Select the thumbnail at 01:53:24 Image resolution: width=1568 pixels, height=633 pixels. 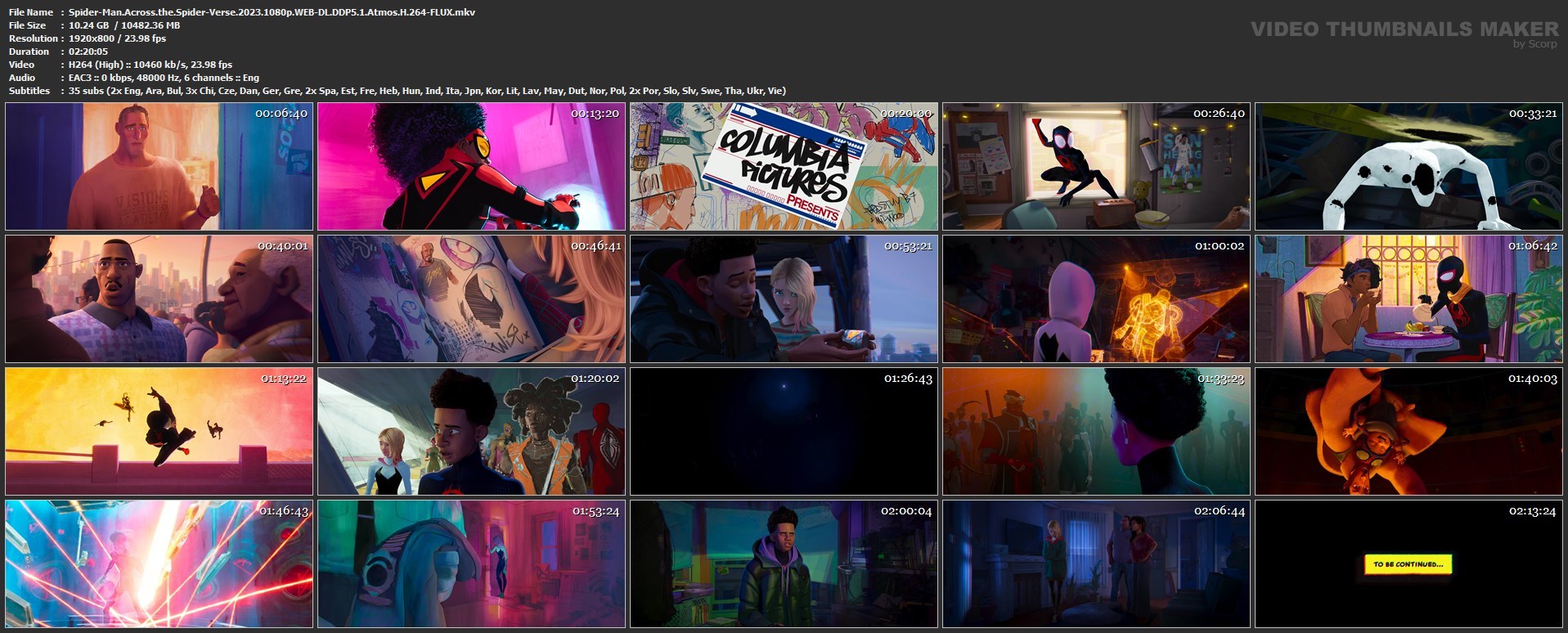(x=471, y=563)
